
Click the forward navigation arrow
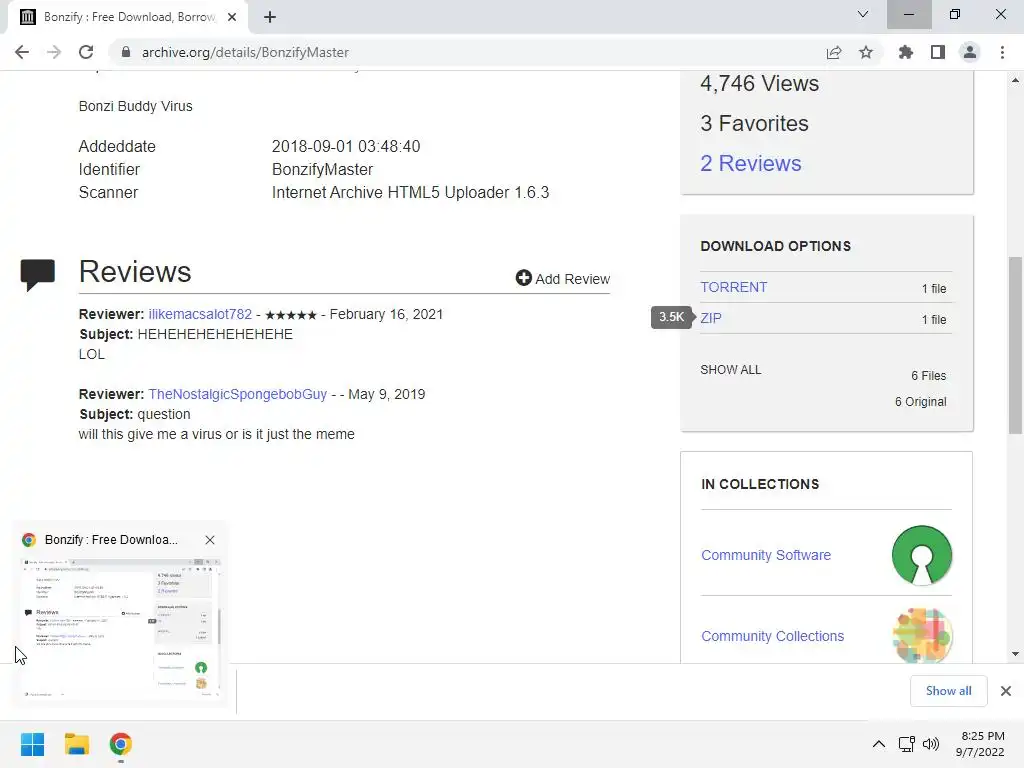(x=54, y=52)
